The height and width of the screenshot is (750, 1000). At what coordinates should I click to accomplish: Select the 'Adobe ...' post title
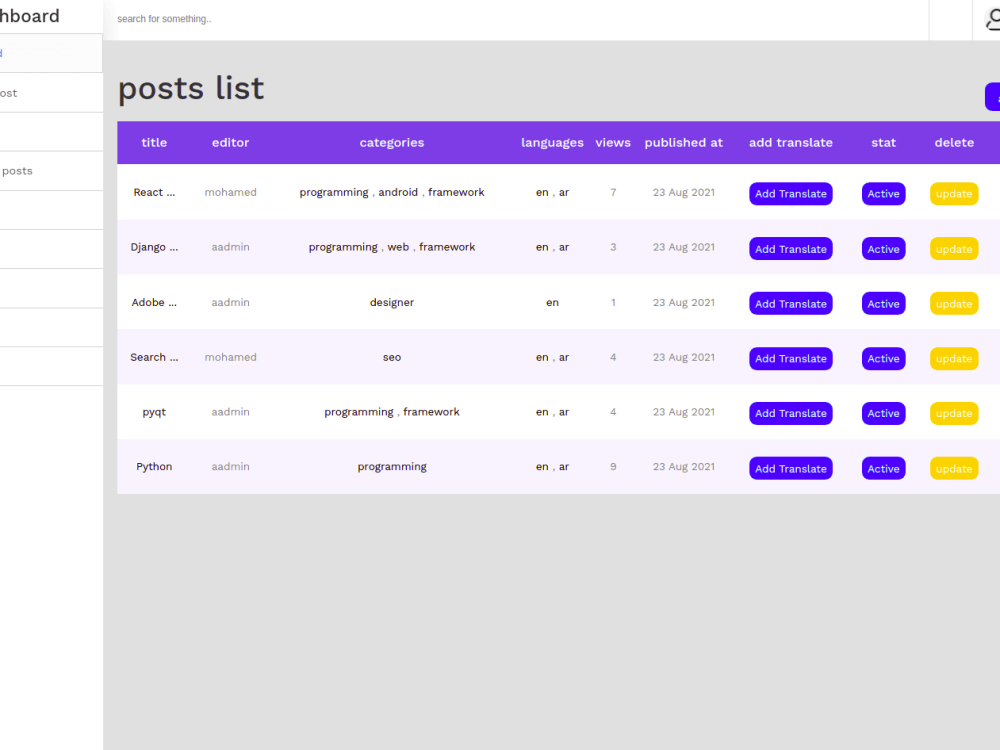[x=154, y=302]
